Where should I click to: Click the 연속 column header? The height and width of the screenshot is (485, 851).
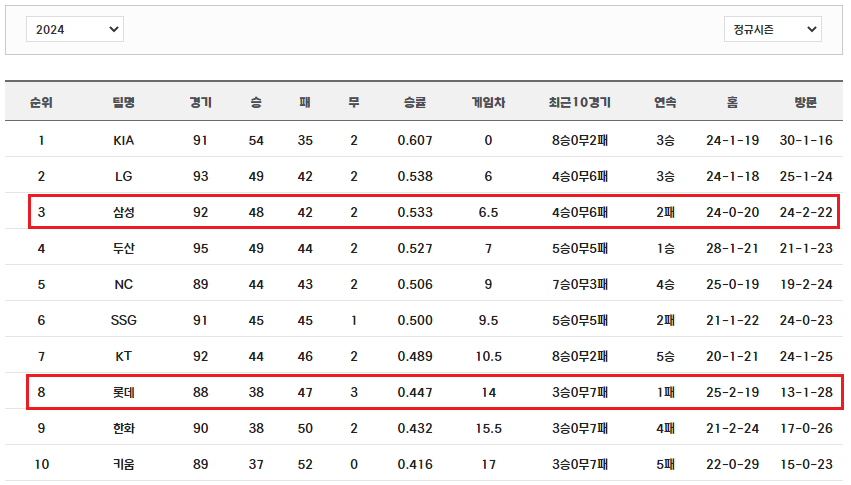tap(665, 102)
